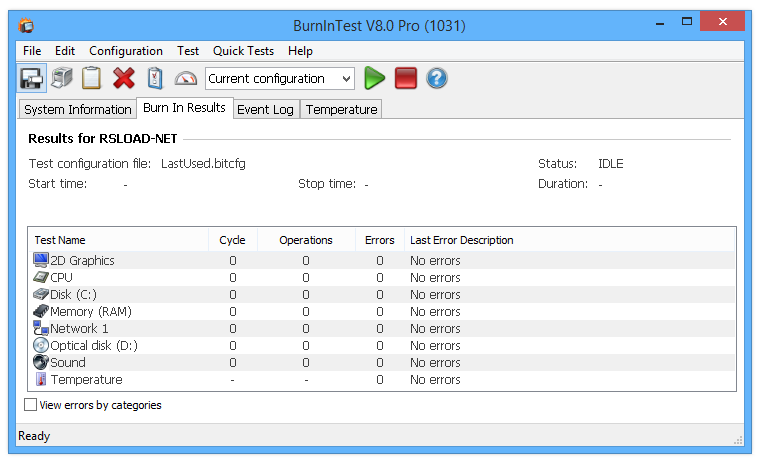Click No errors text in CPU row
769x463 pixels.
pyautogui.click(x=435, y=278)
